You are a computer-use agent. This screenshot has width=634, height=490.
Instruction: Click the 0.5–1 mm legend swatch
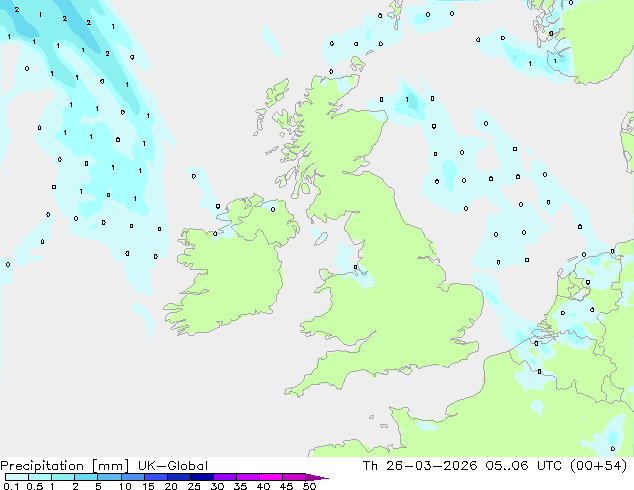(40, 477)
